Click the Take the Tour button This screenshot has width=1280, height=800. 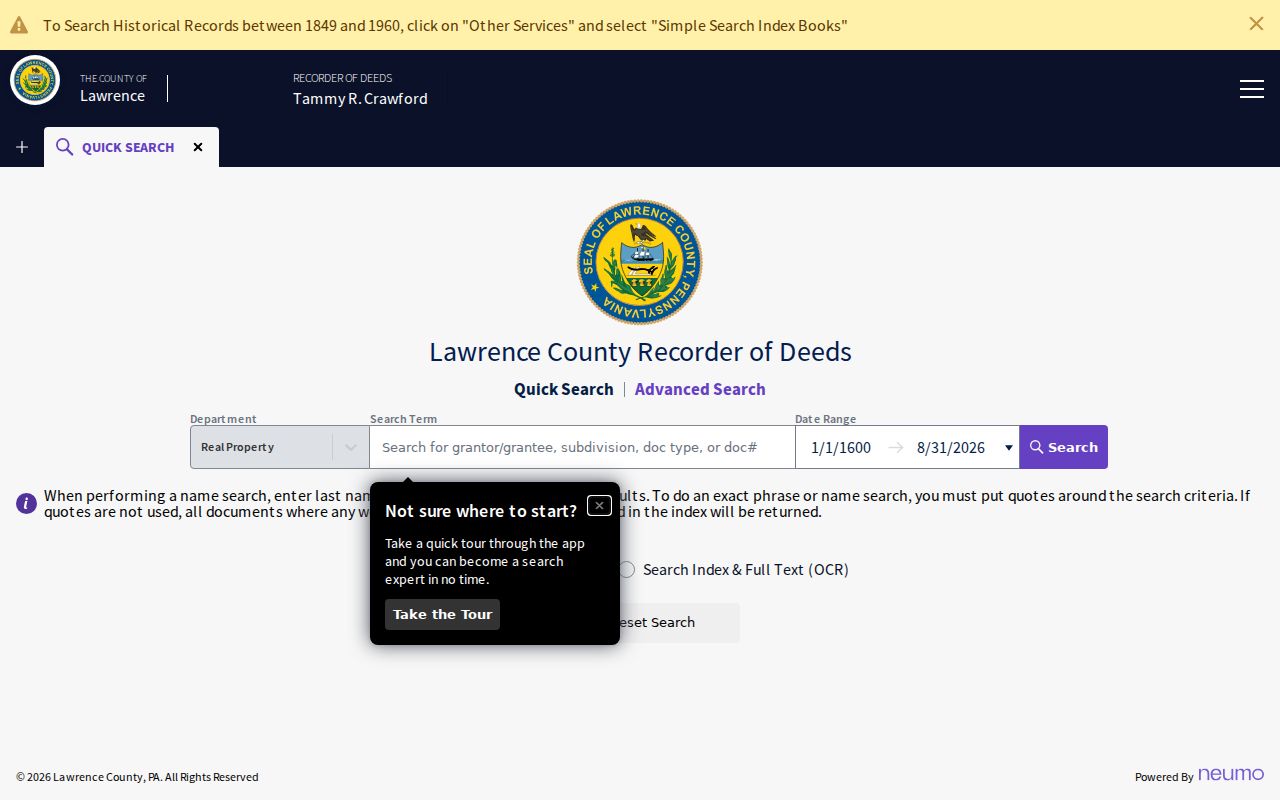pos(442,614)
